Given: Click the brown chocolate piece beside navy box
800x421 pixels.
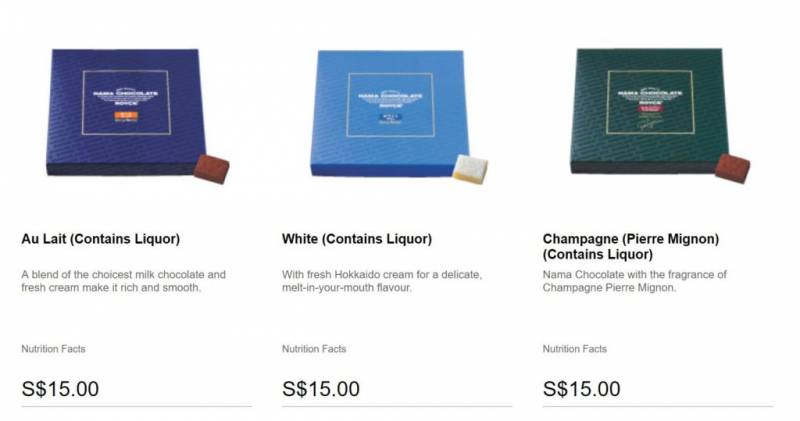Looking at the screenshot, I should (x=212, y=169).
